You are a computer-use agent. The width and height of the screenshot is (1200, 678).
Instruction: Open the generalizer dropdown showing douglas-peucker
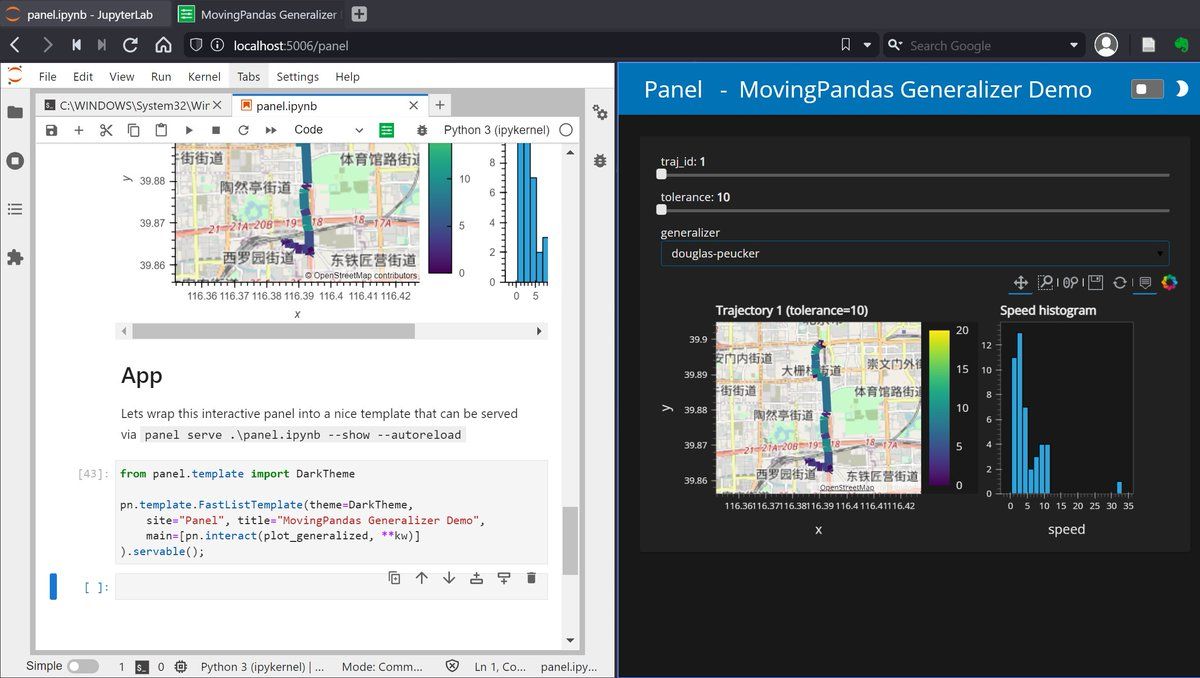point(914,253)
